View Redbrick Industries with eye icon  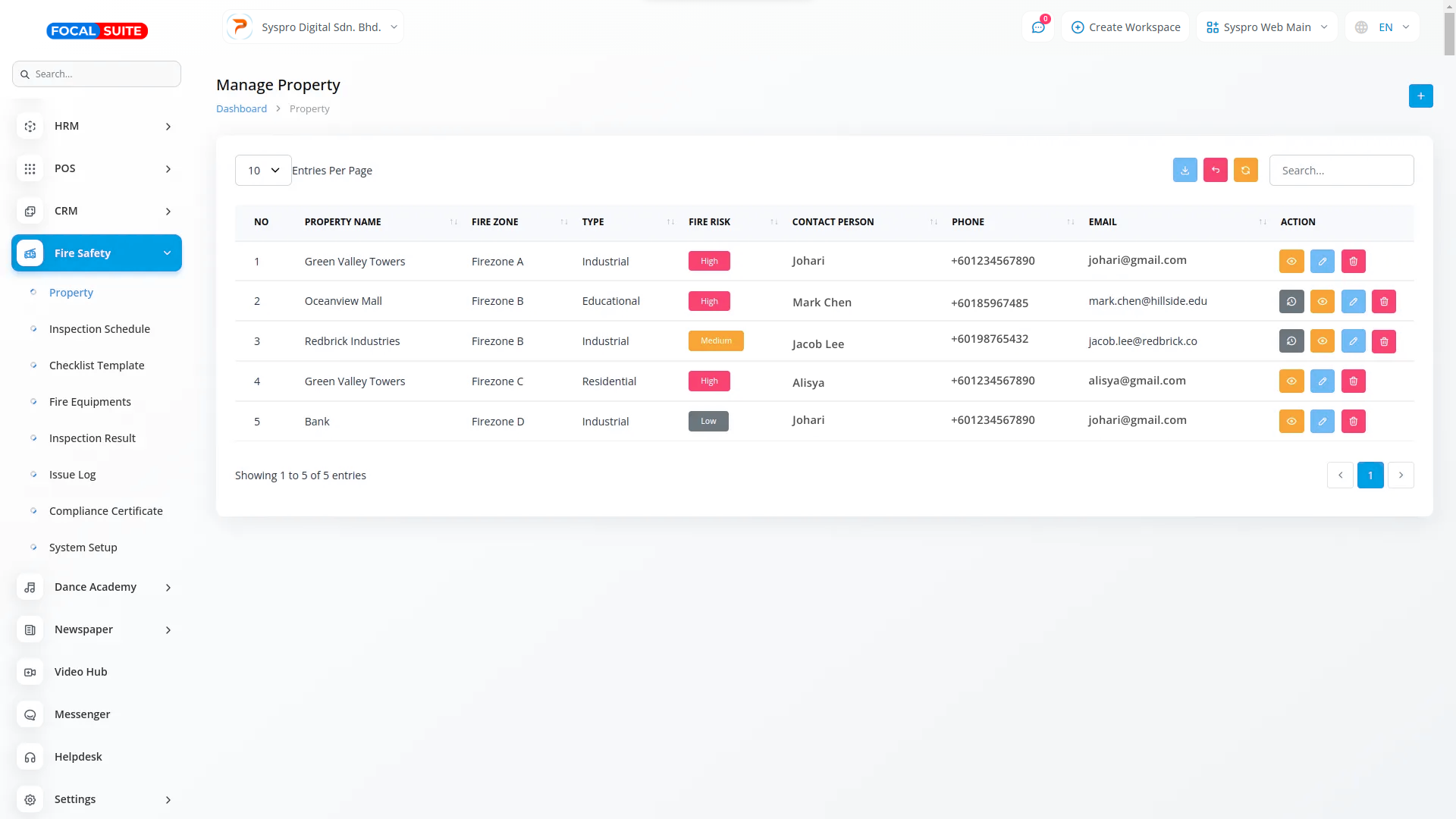click(1322, 341)
